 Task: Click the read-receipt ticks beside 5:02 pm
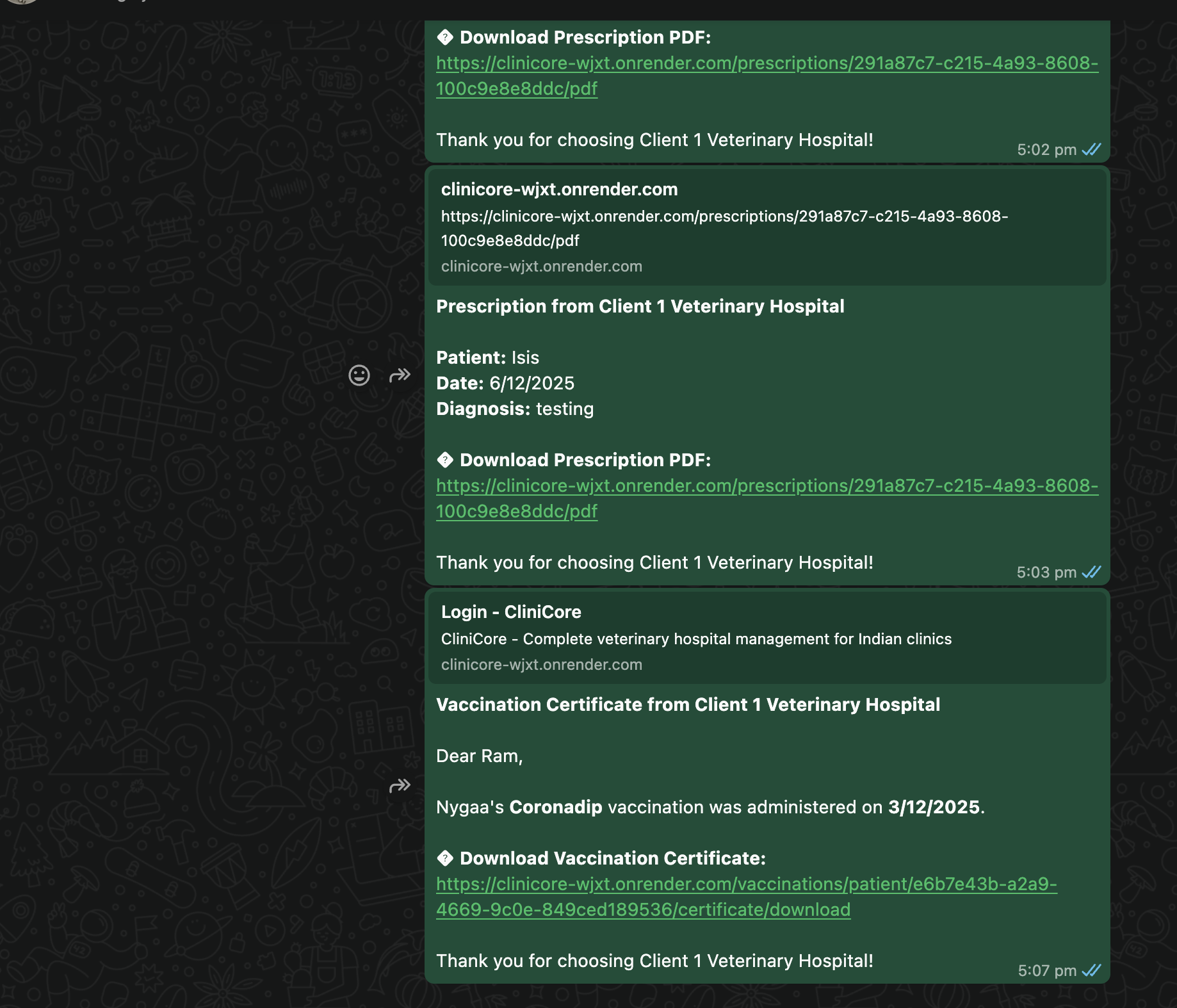1091,150
